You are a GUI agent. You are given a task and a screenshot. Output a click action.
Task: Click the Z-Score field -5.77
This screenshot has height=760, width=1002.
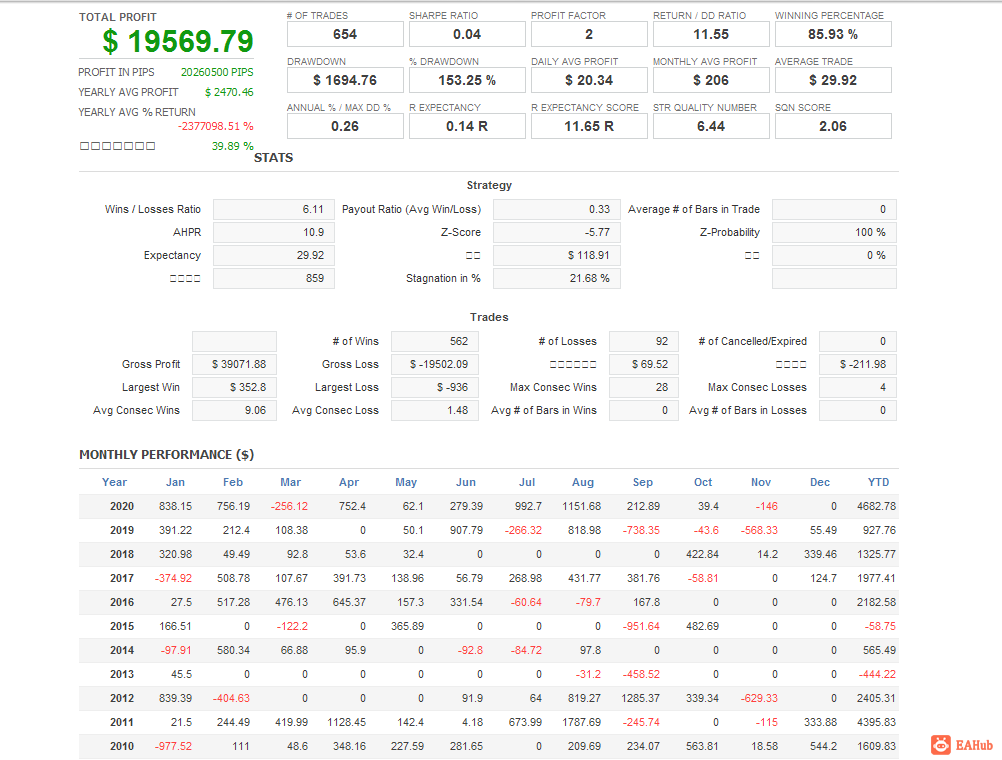(557, 233)
